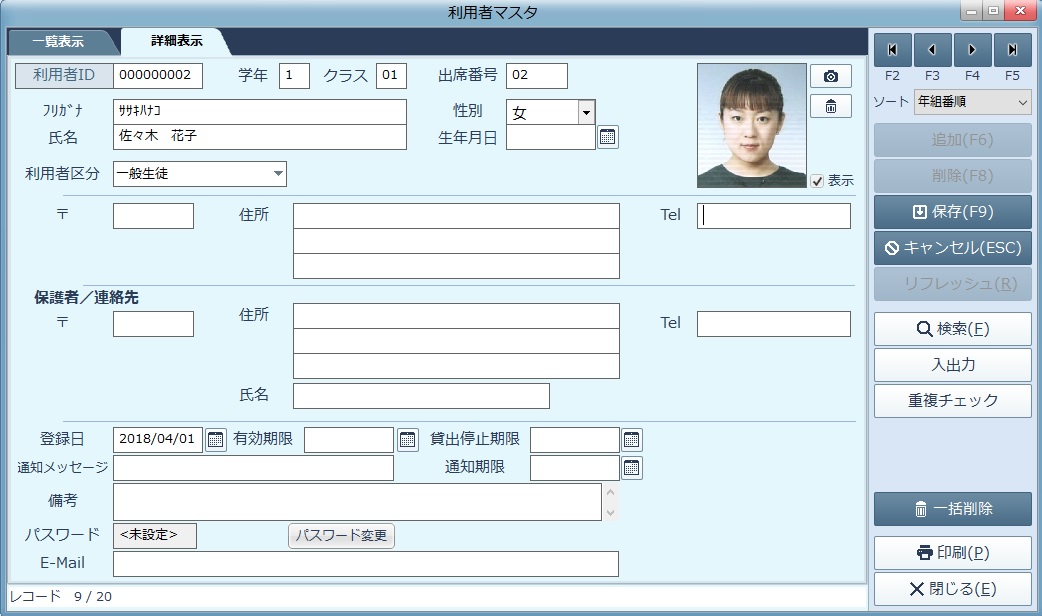Screen dimensions: 1042x616
Task: Edit the フリガナ field
Action: (260, 112)
